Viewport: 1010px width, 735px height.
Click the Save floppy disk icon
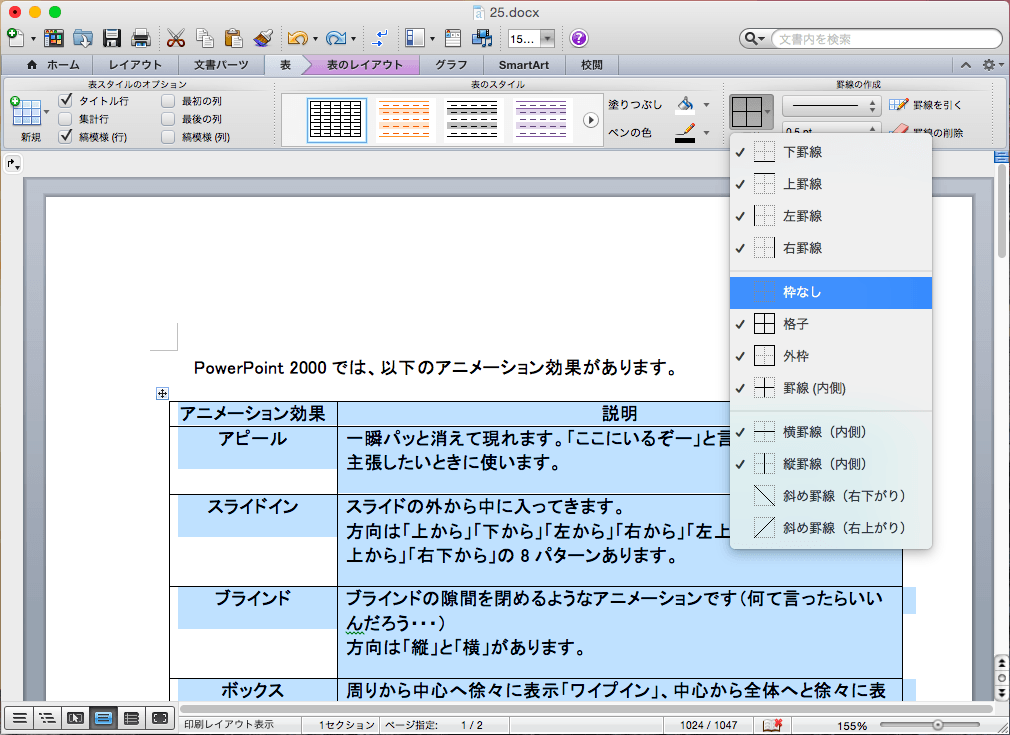click(112, 38)
